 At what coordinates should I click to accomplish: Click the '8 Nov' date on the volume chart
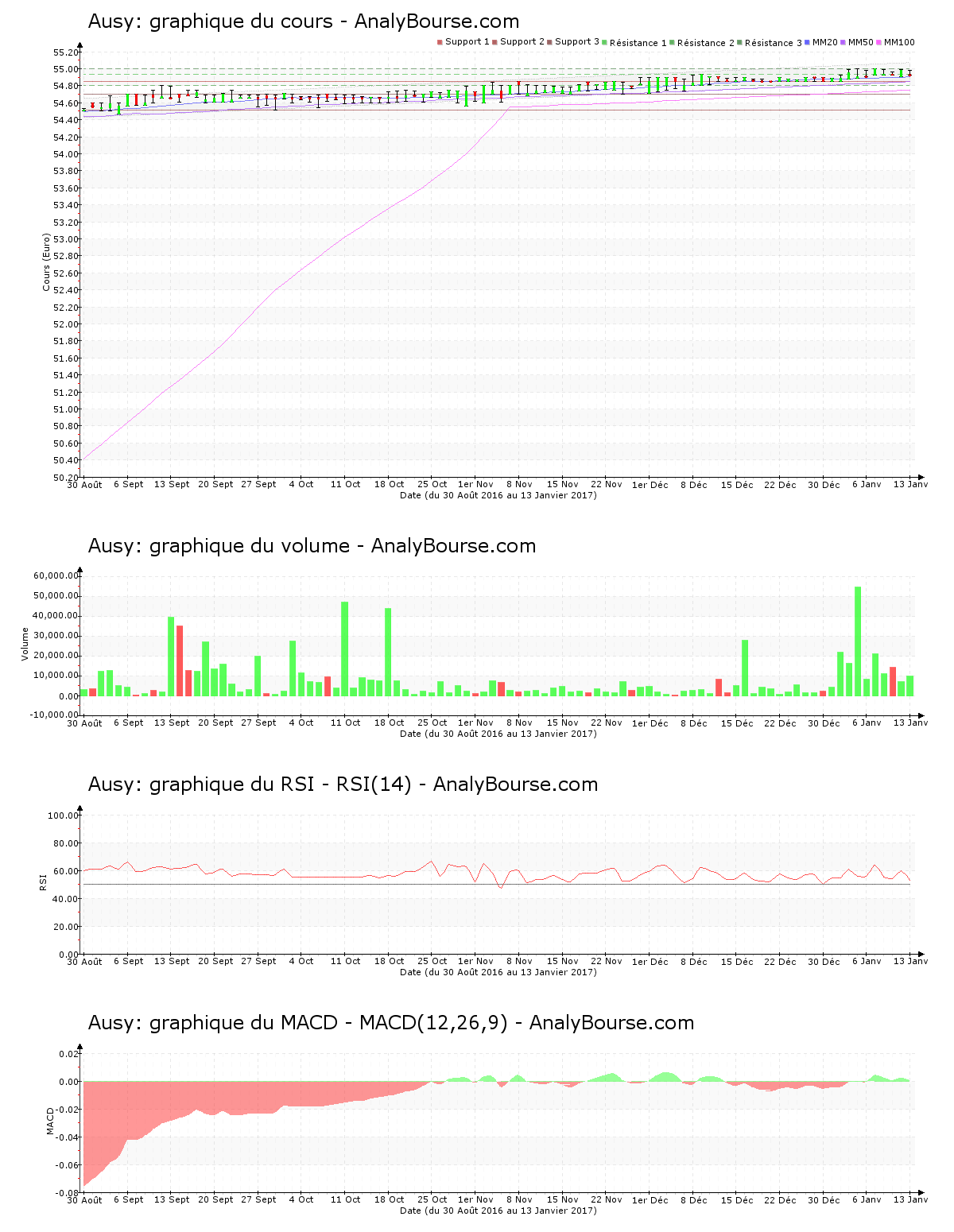click(519, 723)
